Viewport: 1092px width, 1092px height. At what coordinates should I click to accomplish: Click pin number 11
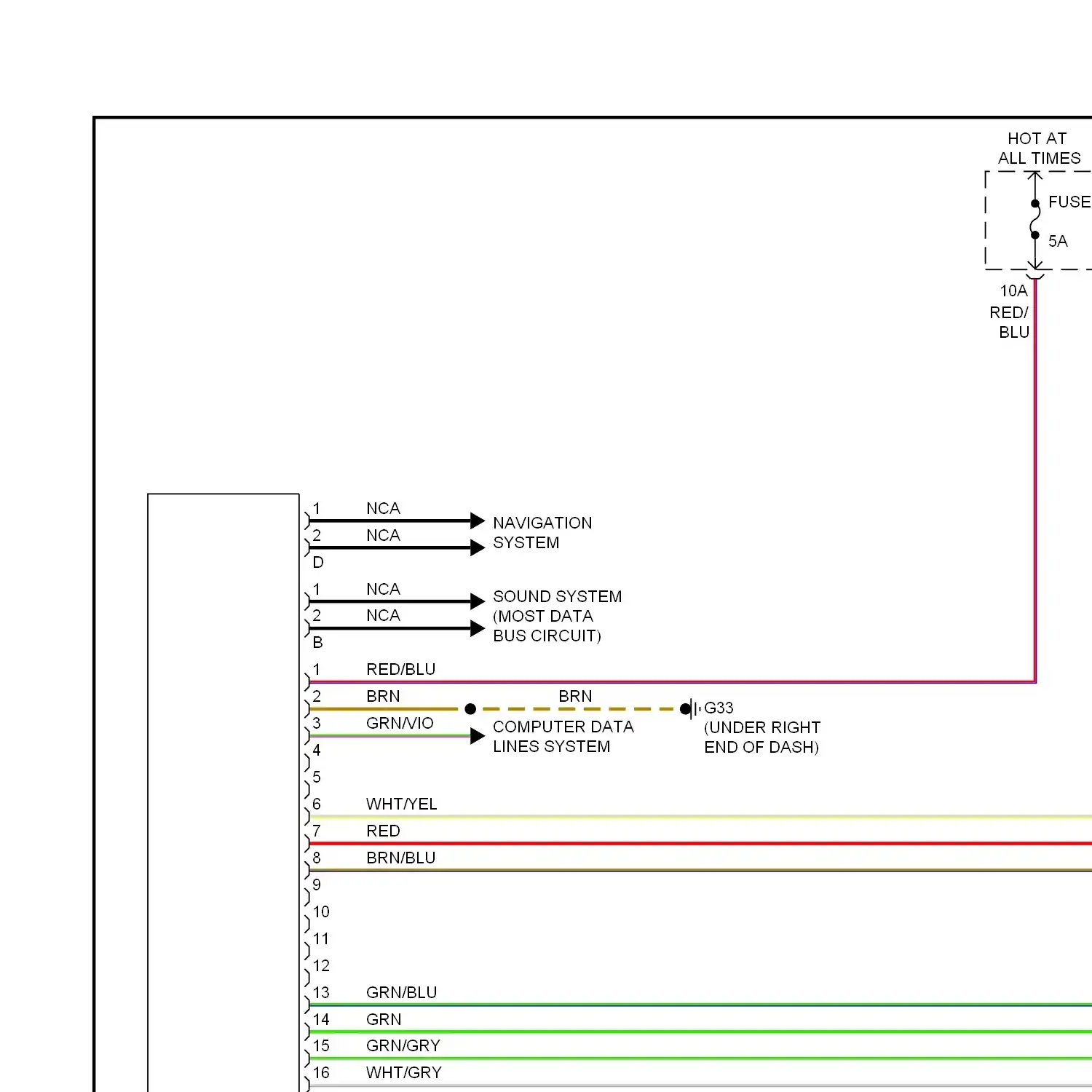click(321, 938)
